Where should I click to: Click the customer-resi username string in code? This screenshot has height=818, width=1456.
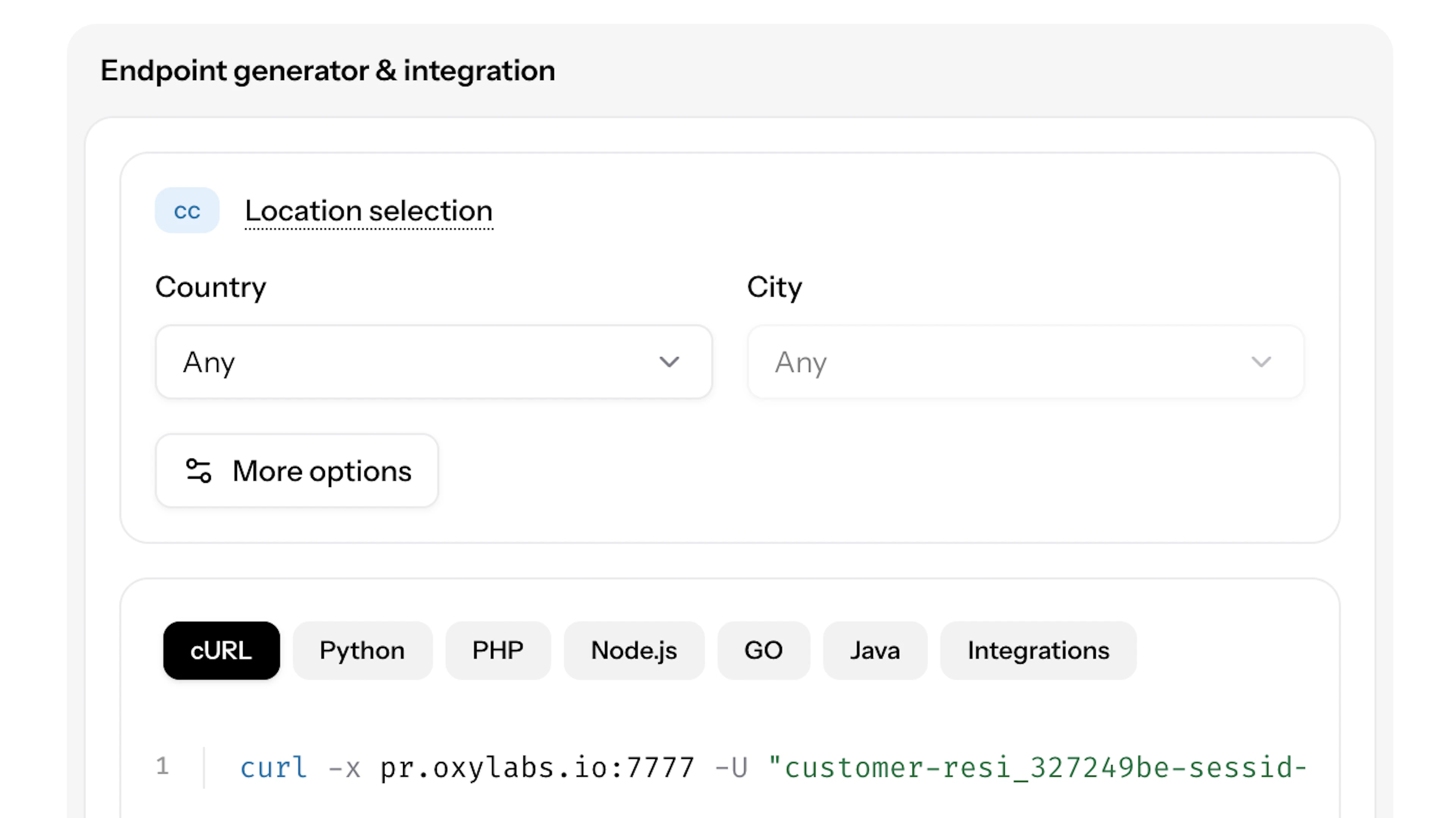click(1038, 768)
